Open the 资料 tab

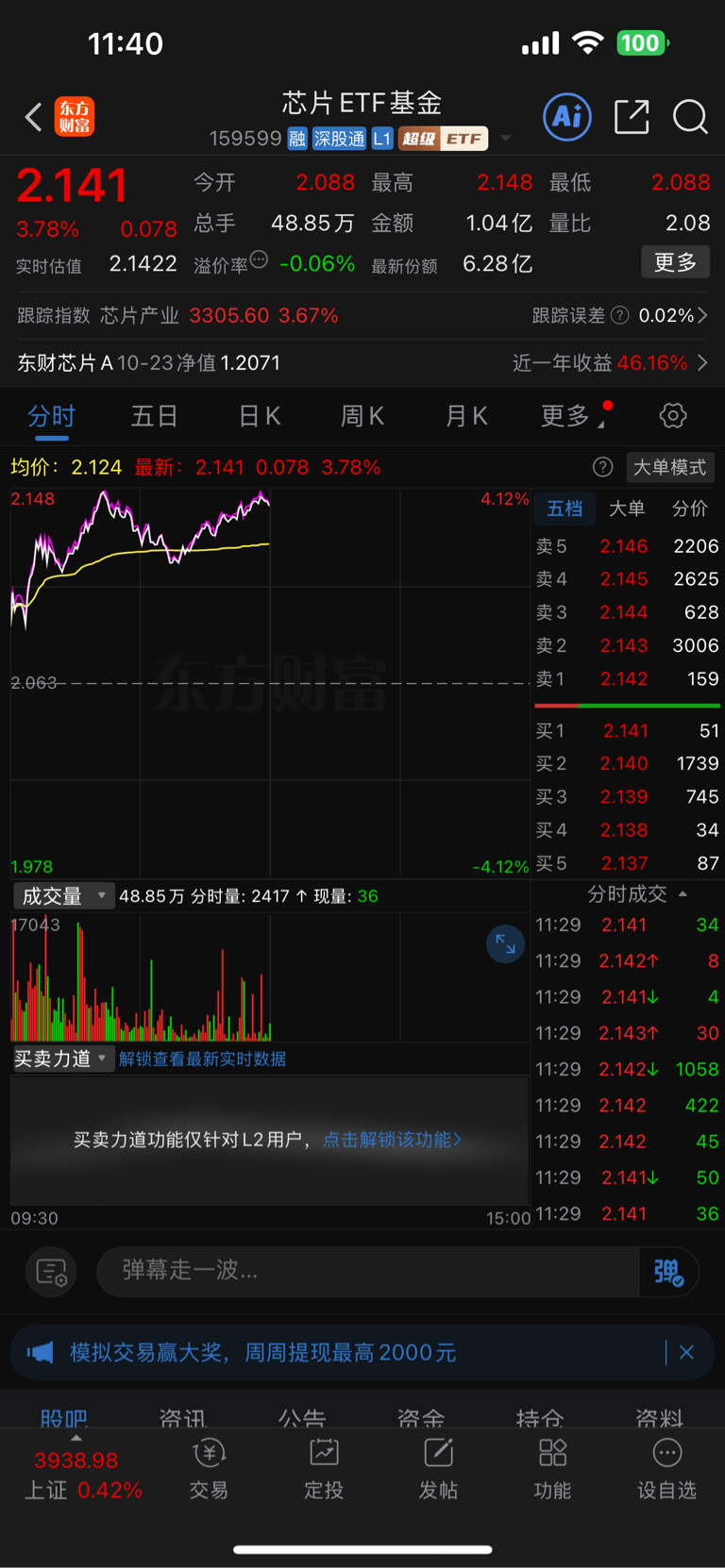tap(660, 1417)
